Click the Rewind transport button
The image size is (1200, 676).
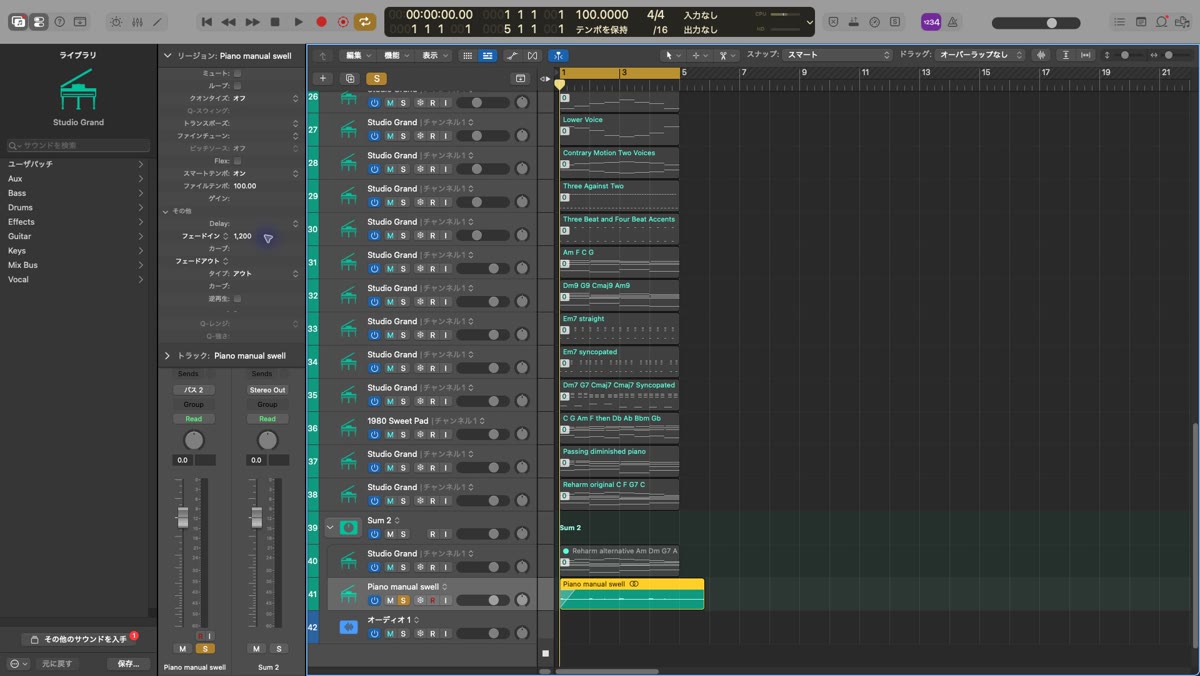point(229,22)
